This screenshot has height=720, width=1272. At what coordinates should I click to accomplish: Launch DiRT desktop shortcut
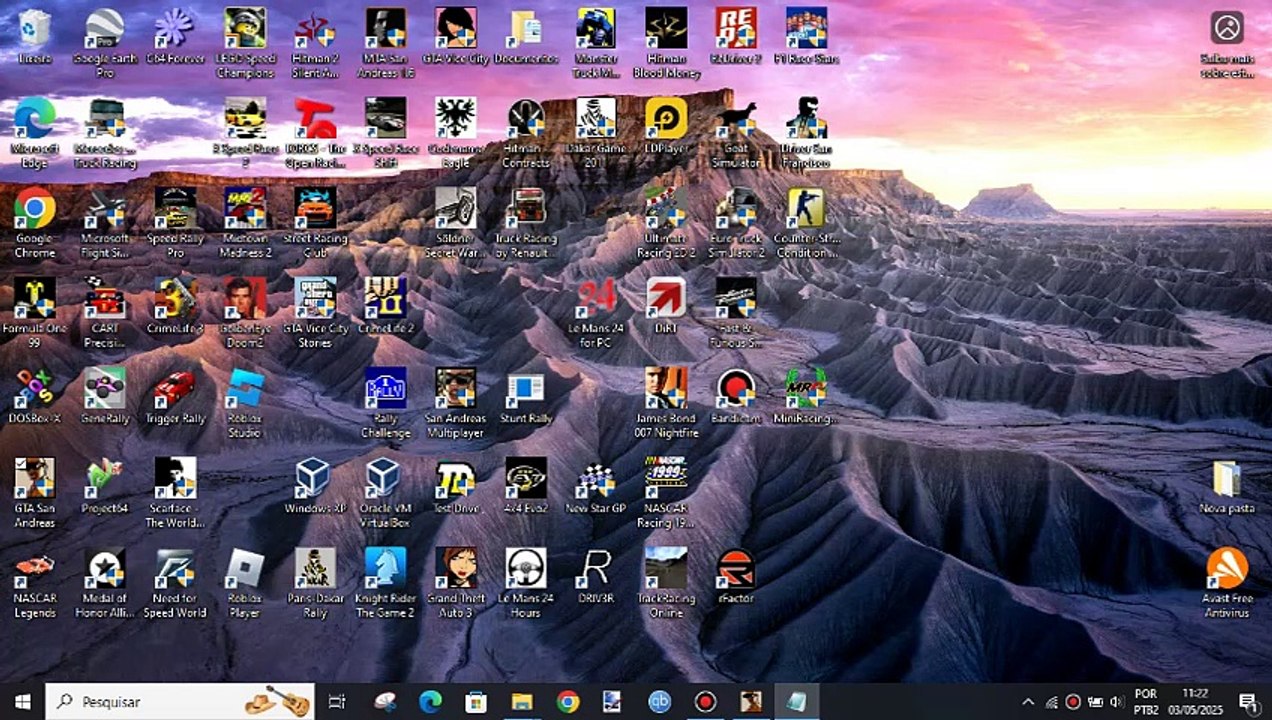[665, 308]
